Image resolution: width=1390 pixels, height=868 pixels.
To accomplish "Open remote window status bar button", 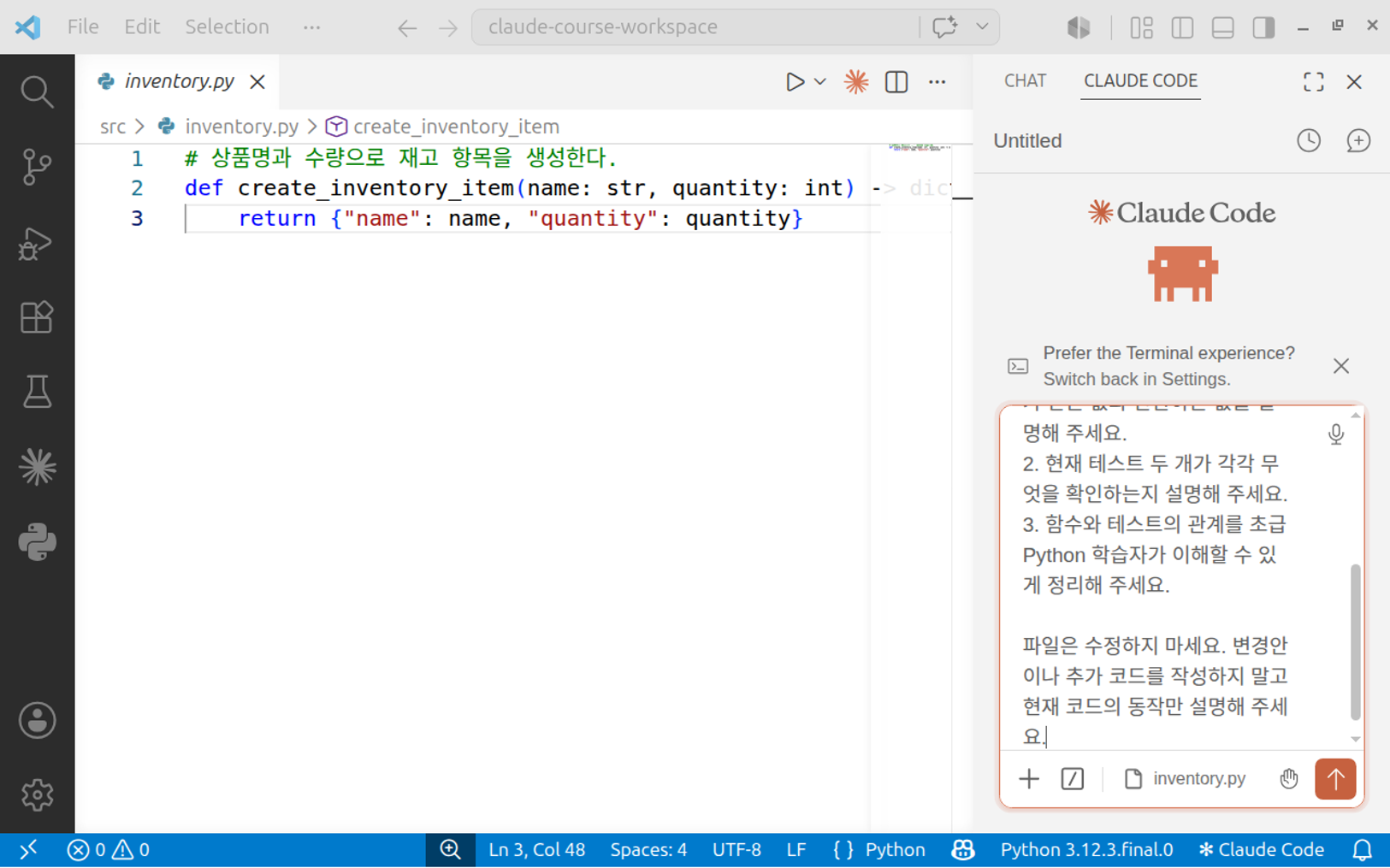I will (x=28, y=850).
